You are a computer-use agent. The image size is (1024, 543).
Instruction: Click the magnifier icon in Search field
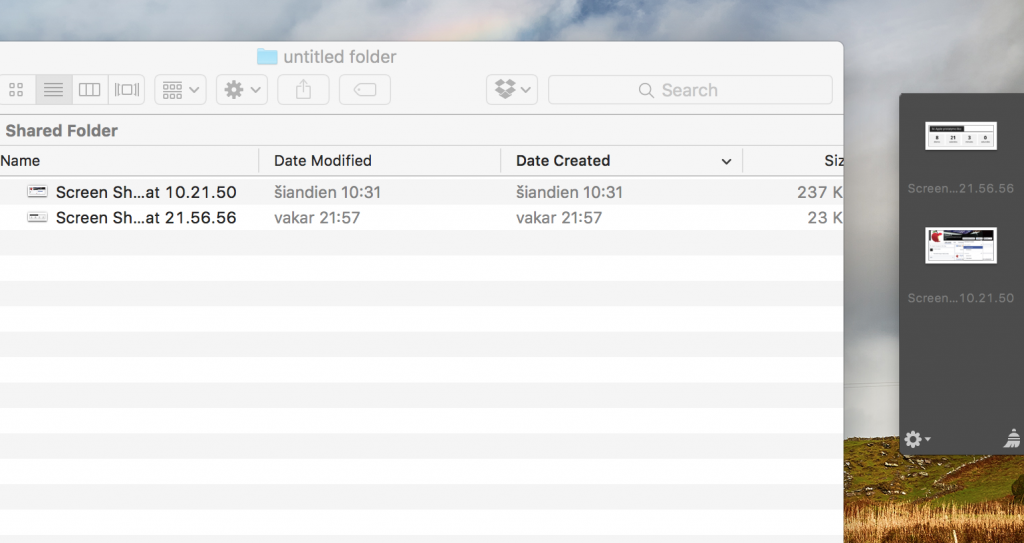[x=646, y=90]
